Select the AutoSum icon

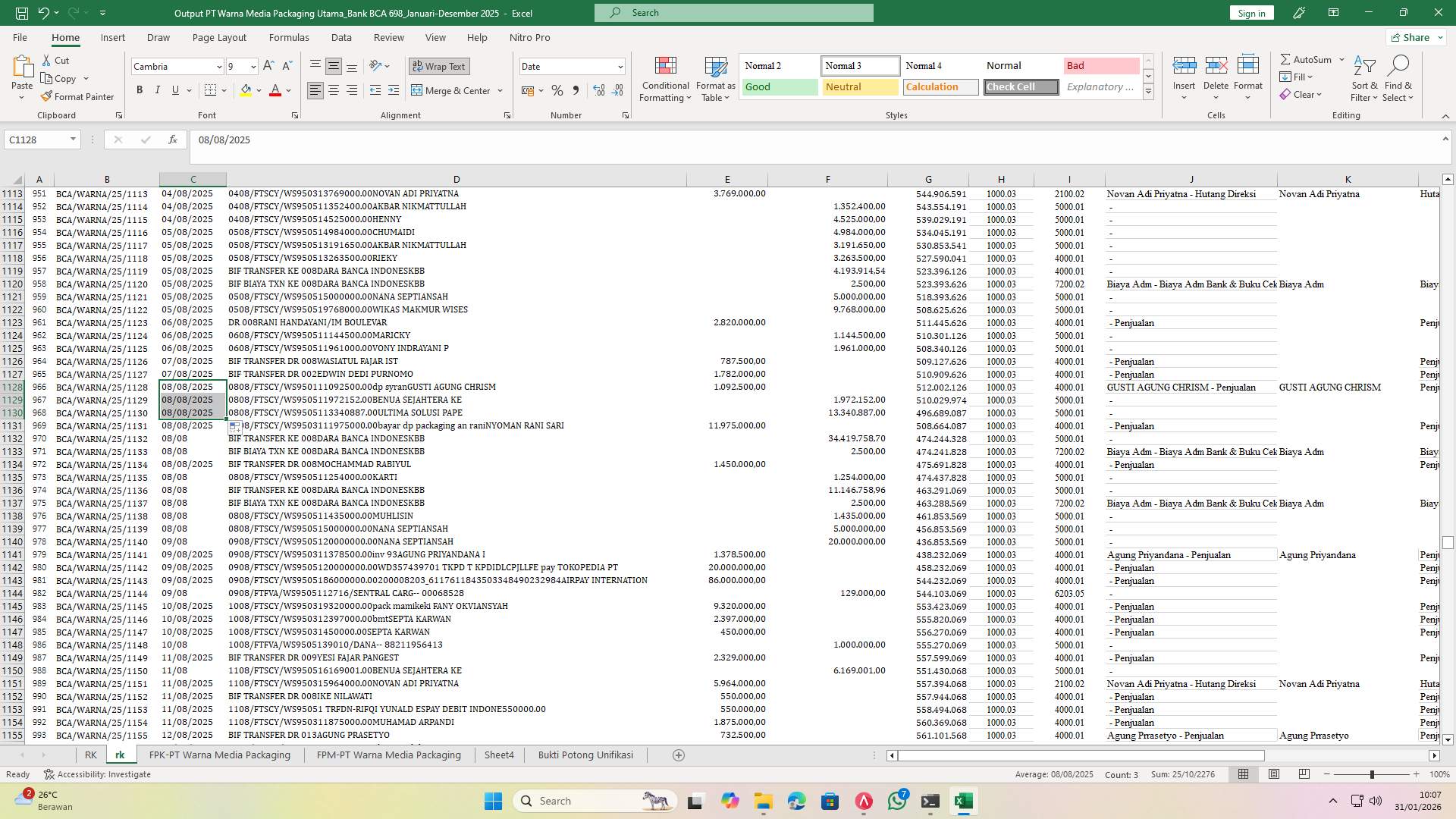point(1286,58)
